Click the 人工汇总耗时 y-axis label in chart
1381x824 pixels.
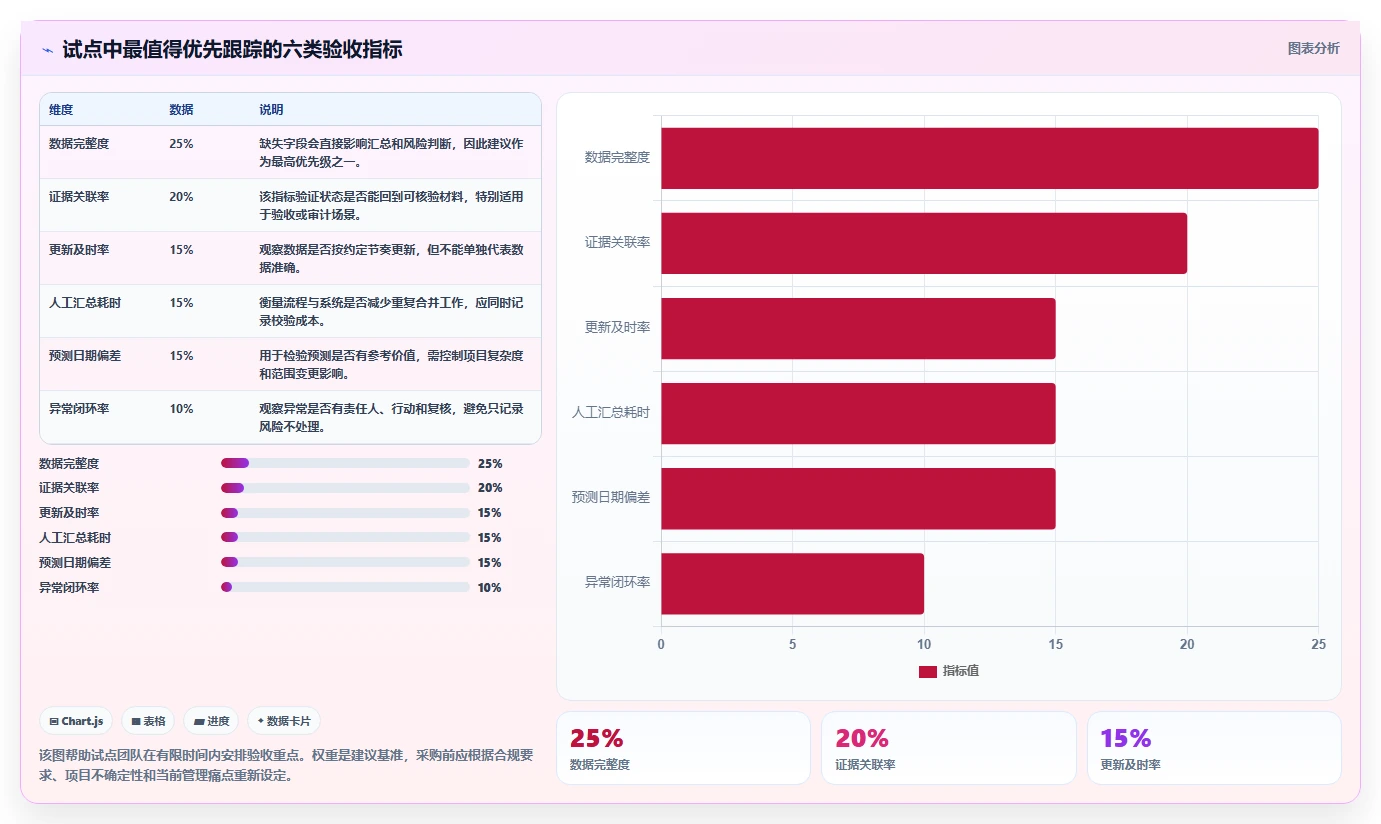[611, 413]
